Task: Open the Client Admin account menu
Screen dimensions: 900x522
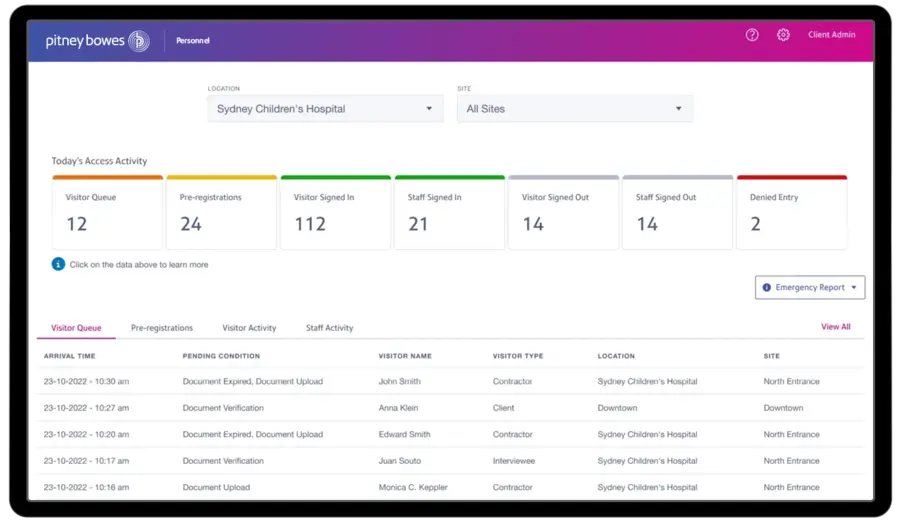Action: click(x=831, y=35)
